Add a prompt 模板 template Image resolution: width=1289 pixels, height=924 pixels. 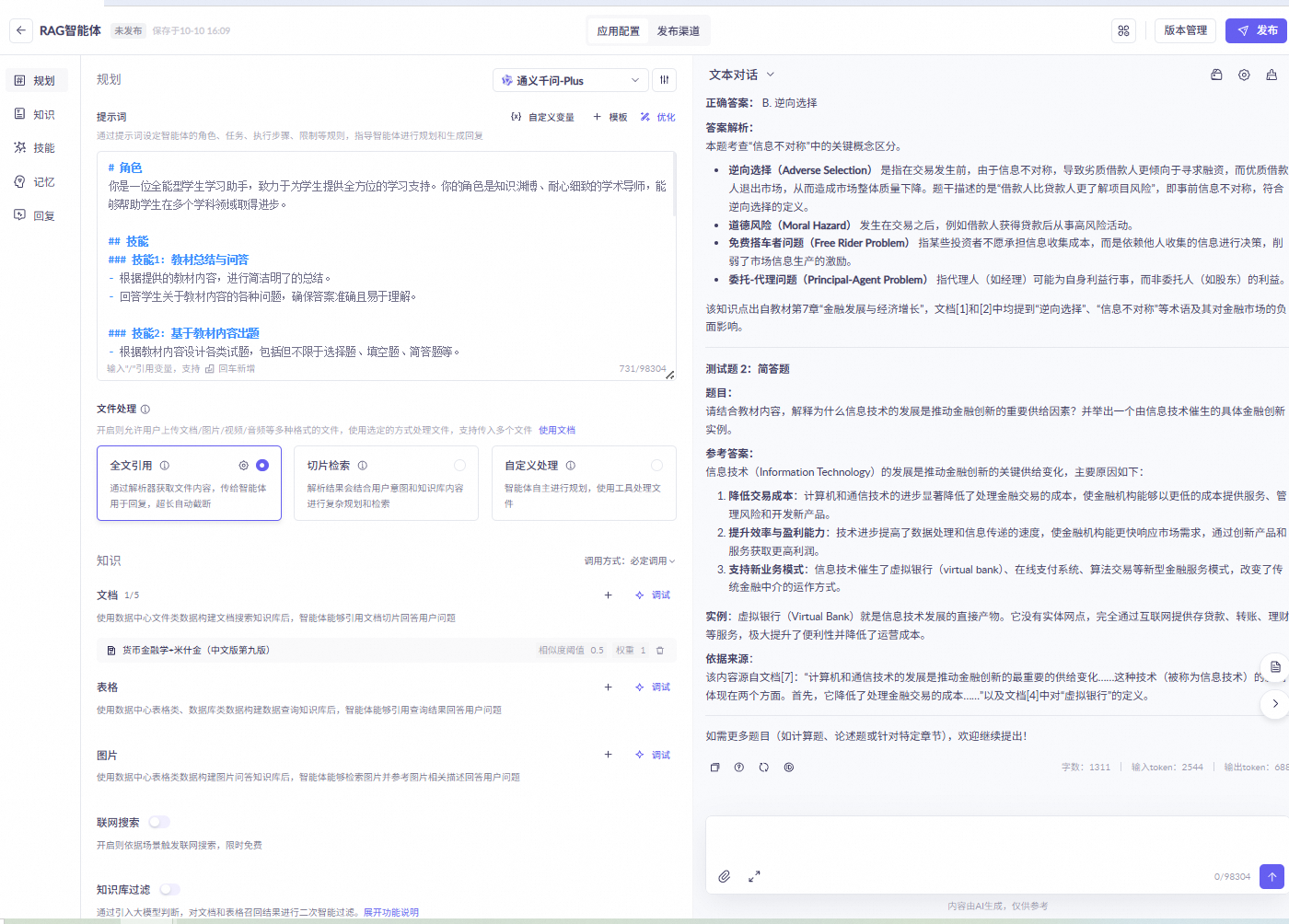(610, 117)
